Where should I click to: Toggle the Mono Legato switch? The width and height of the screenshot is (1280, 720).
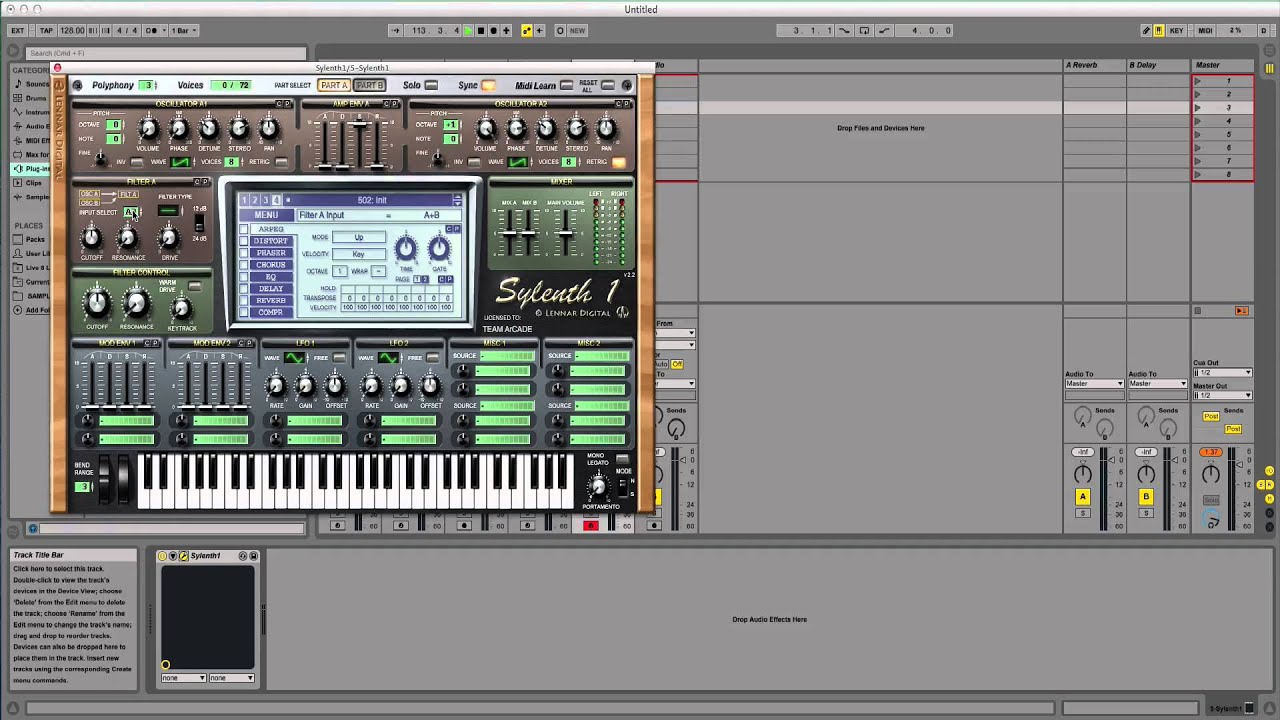pyautogui.click(x=622, y=458)
